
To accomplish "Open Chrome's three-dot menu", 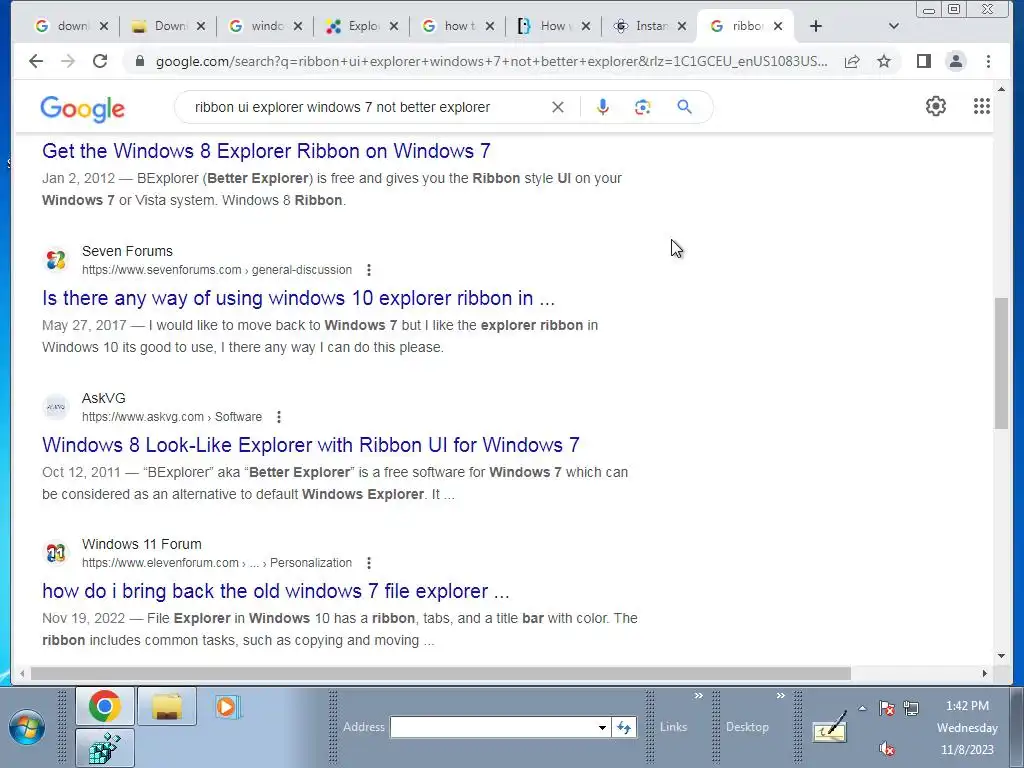I will tap(988, 61).
